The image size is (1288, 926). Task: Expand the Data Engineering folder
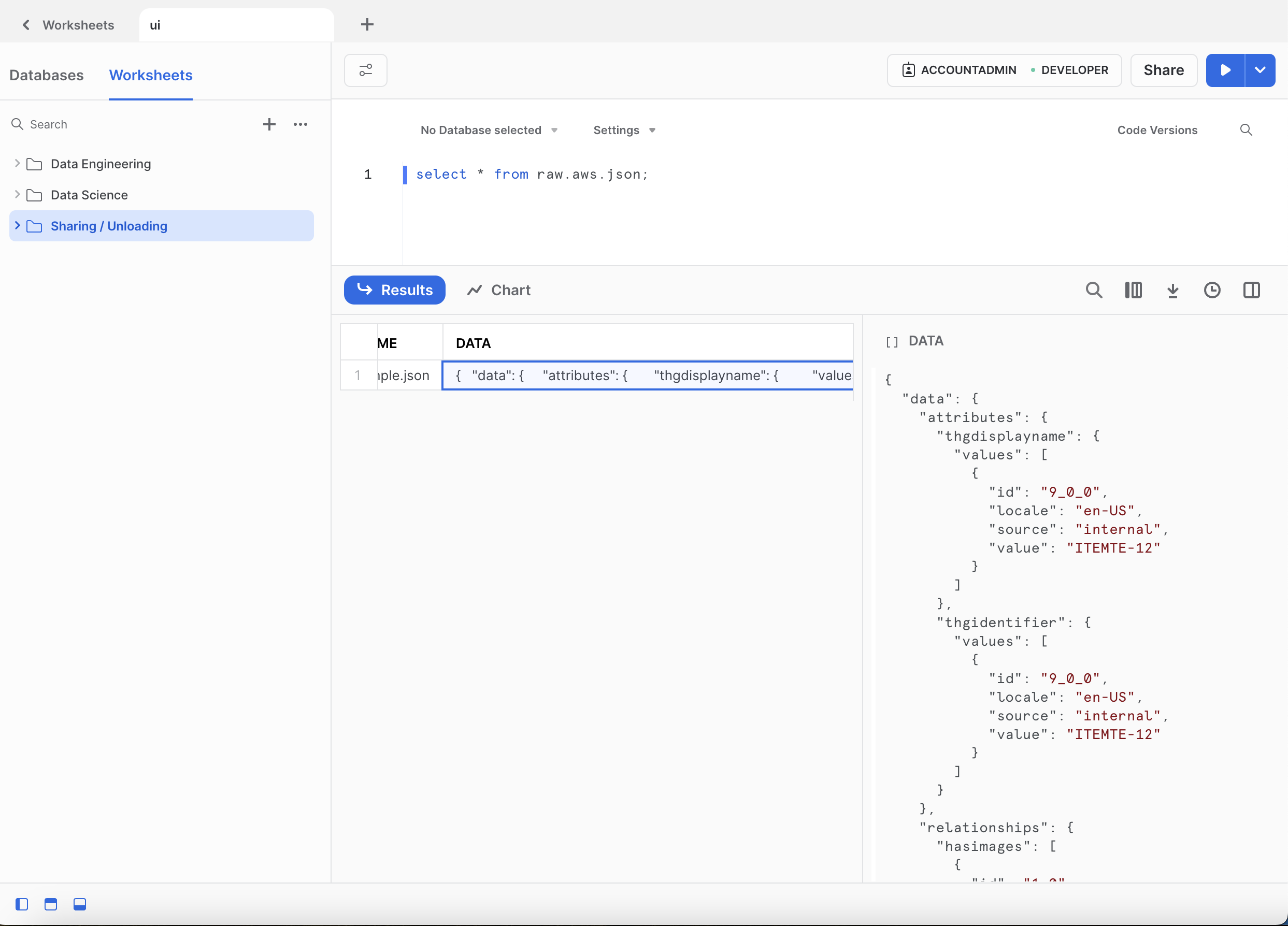(17, 164)
